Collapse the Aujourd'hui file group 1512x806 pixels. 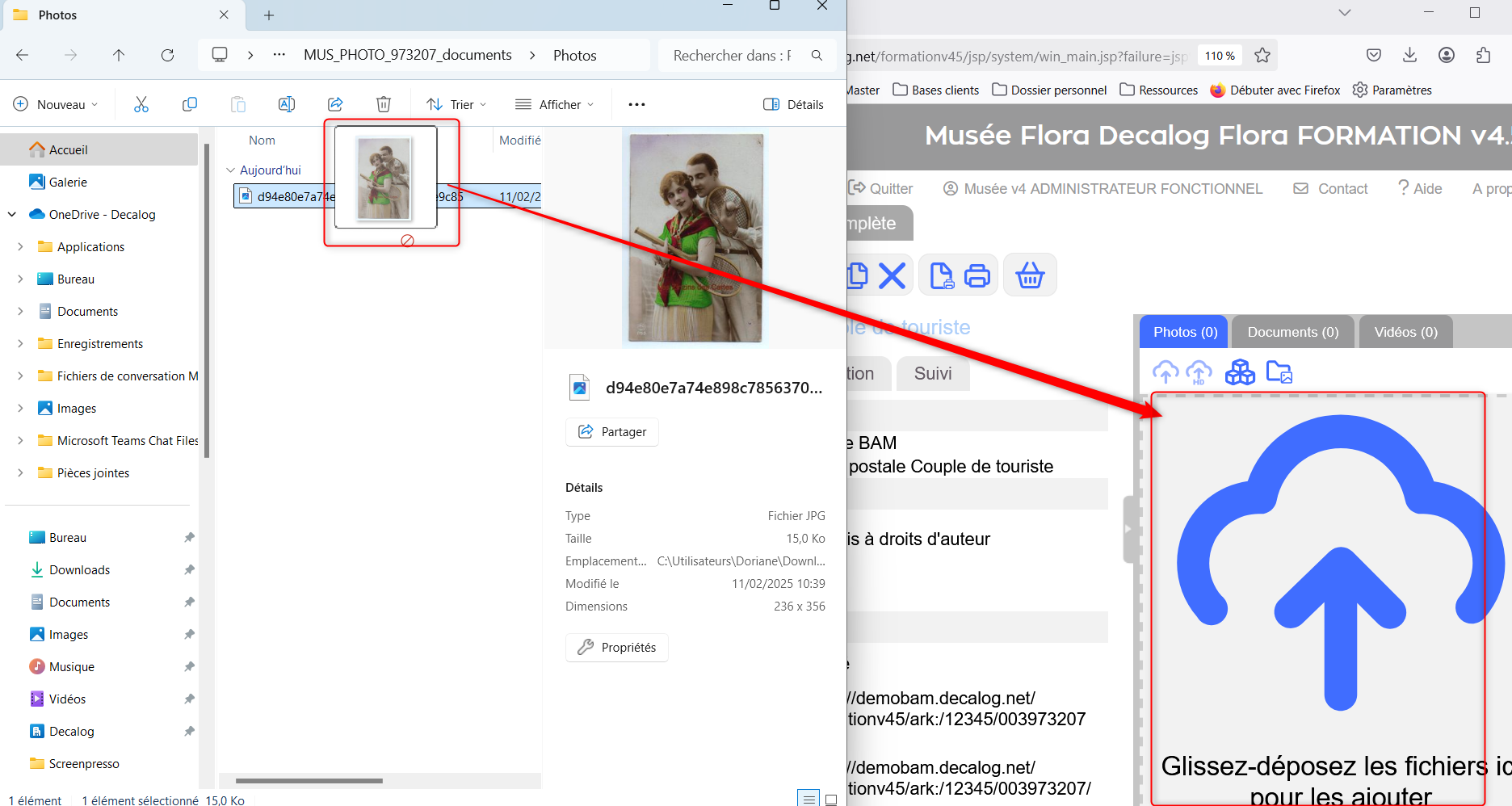click(x=231, y=170)
